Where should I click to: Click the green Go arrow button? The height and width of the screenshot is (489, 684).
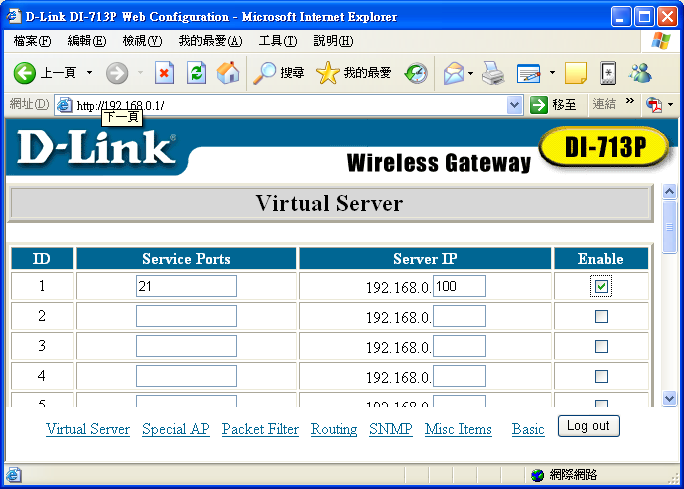(538, 105)
